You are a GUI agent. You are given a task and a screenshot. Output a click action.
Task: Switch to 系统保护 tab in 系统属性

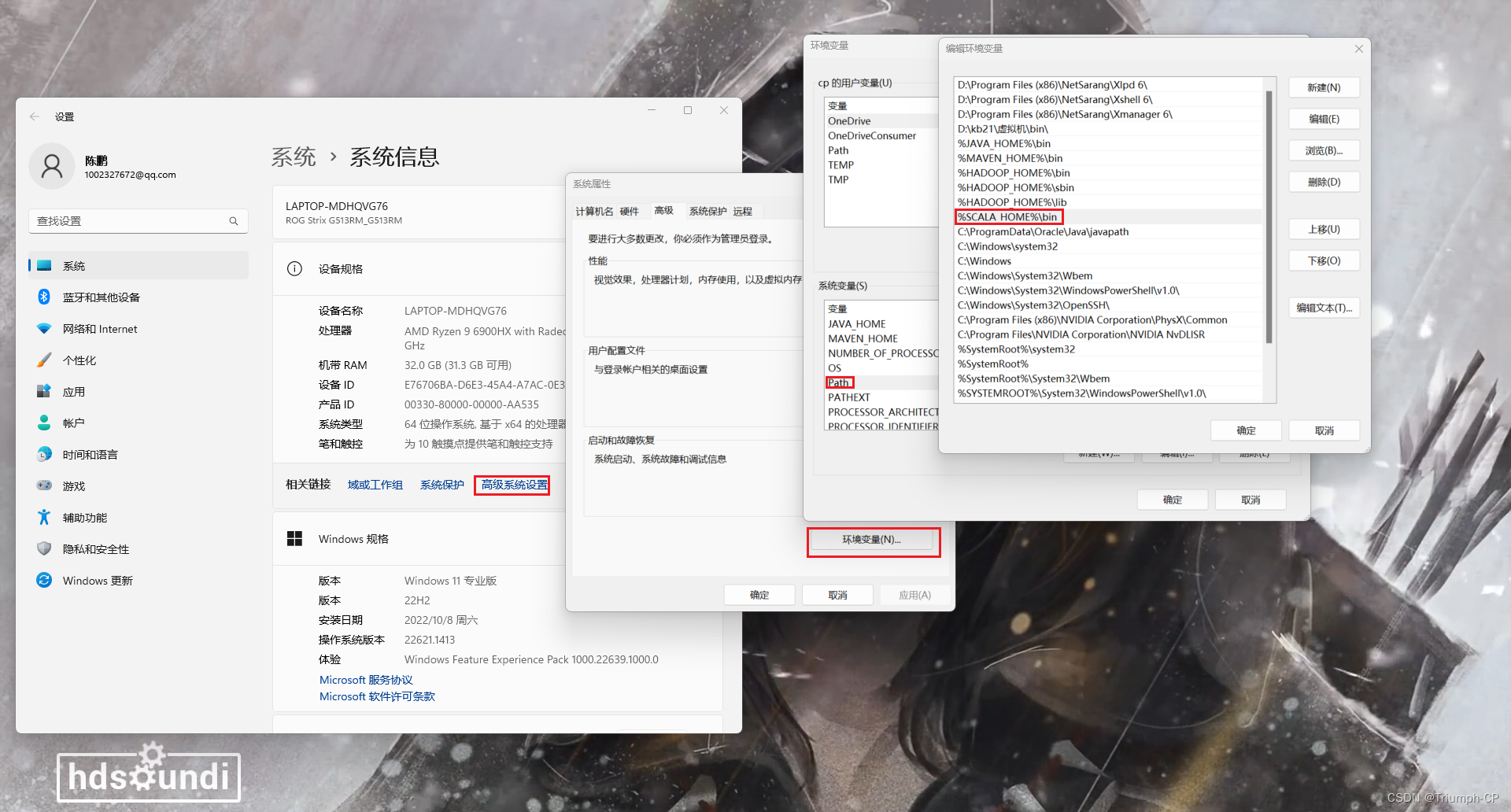(707, 212)
